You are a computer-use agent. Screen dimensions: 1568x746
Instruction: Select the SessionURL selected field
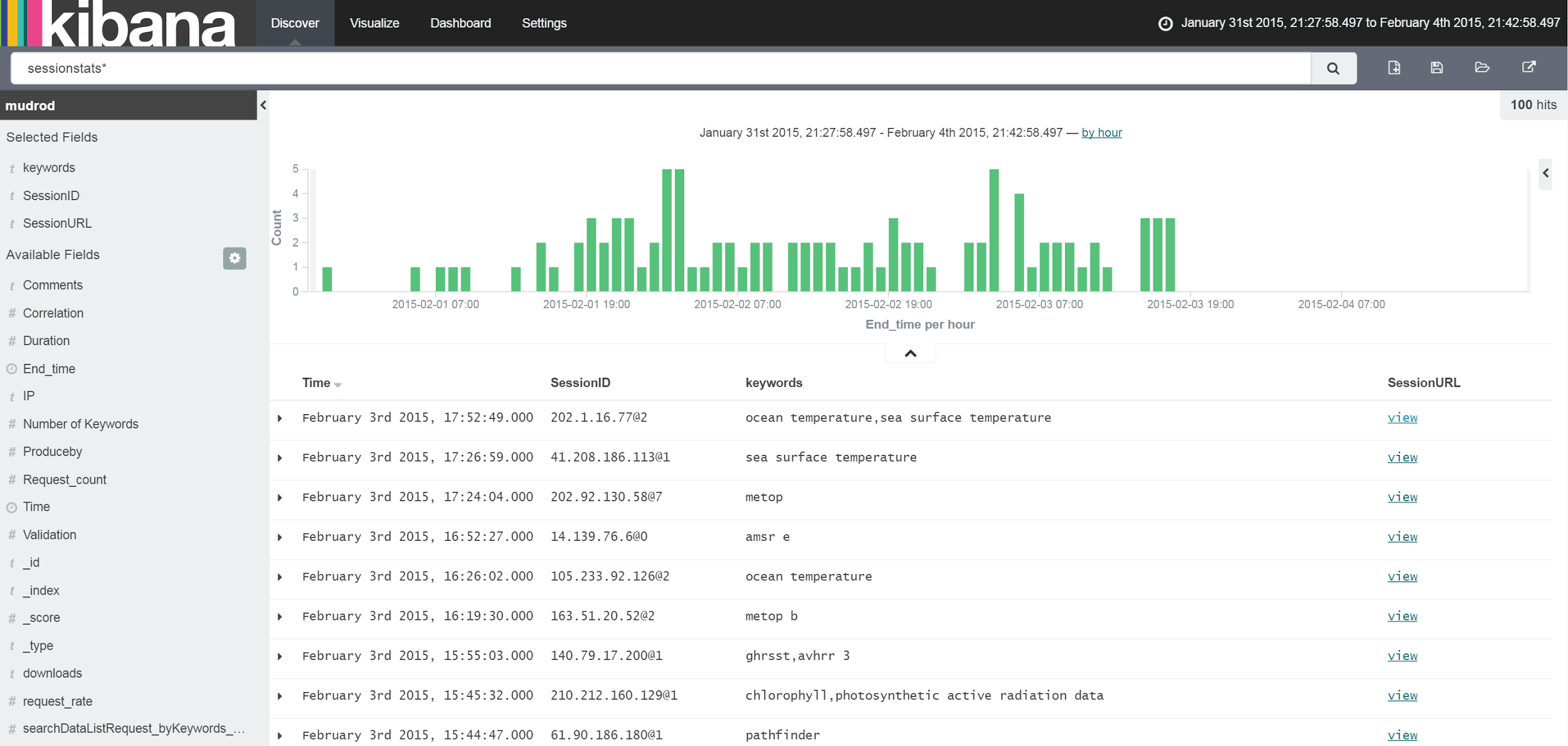click(x=57, y=223)
